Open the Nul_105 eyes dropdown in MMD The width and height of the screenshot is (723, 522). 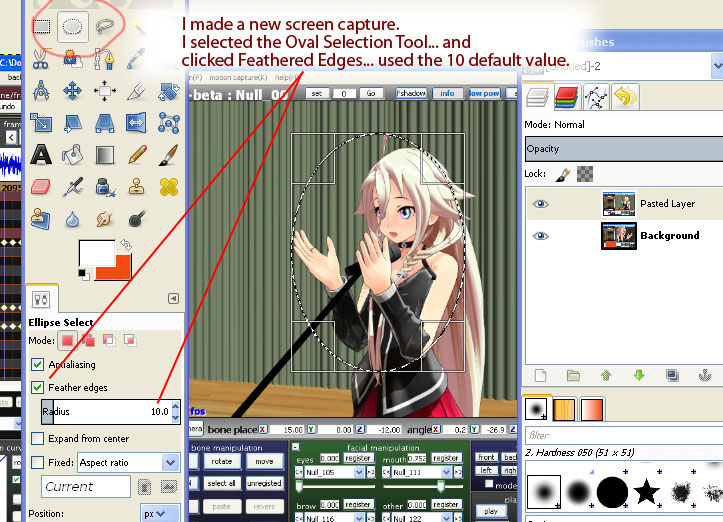(359, 472)
